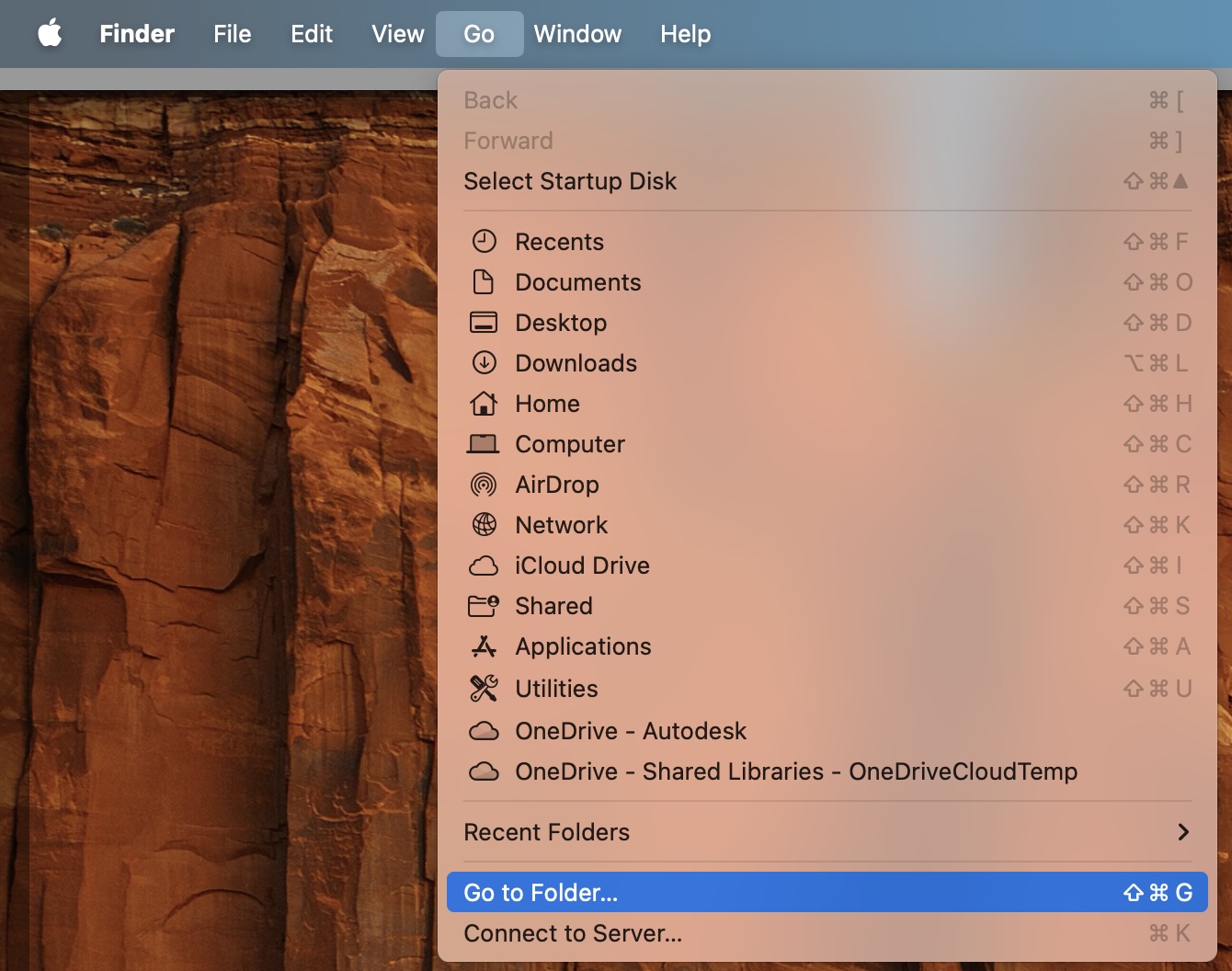
Task: Open the Window menu
Action: pyautogui.click(x=577, y=34)
